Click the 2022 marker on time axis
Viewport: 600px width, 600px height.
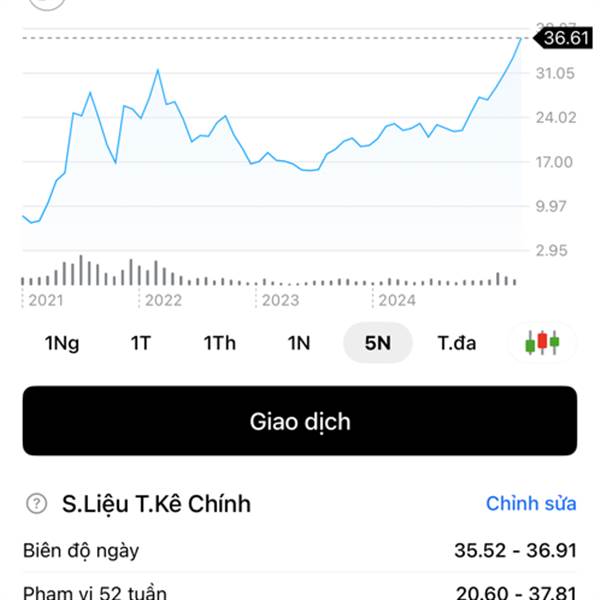tap(163, 299)
